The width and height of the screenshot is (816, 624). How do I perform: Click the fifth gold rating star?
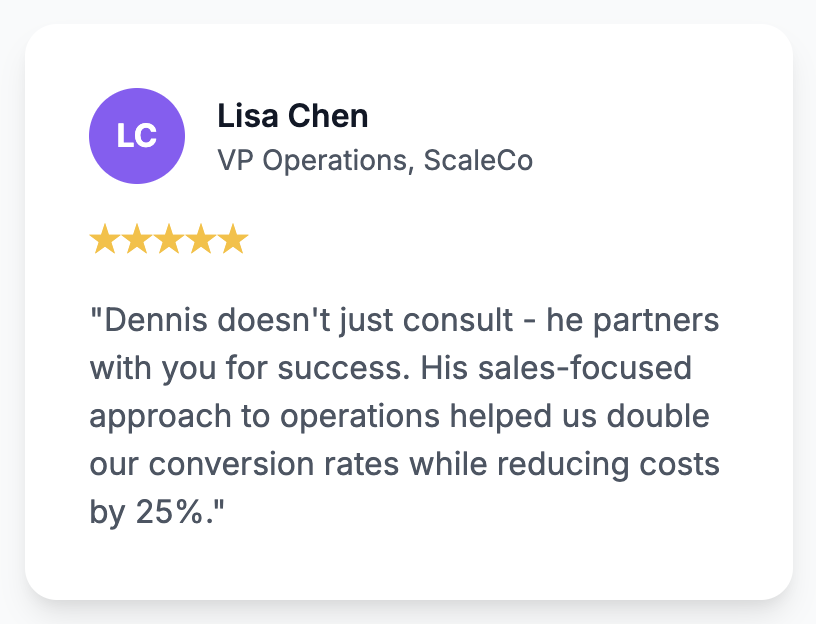(x=233, y=239)
